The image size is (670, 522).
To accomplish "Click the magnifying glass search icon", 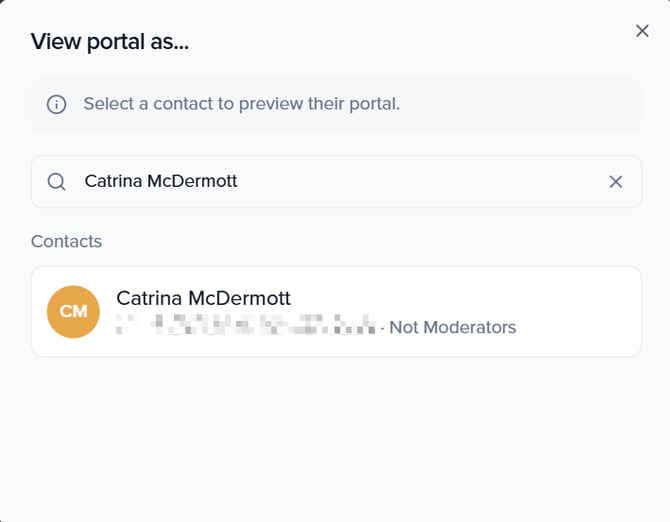I will pos(57,181).
